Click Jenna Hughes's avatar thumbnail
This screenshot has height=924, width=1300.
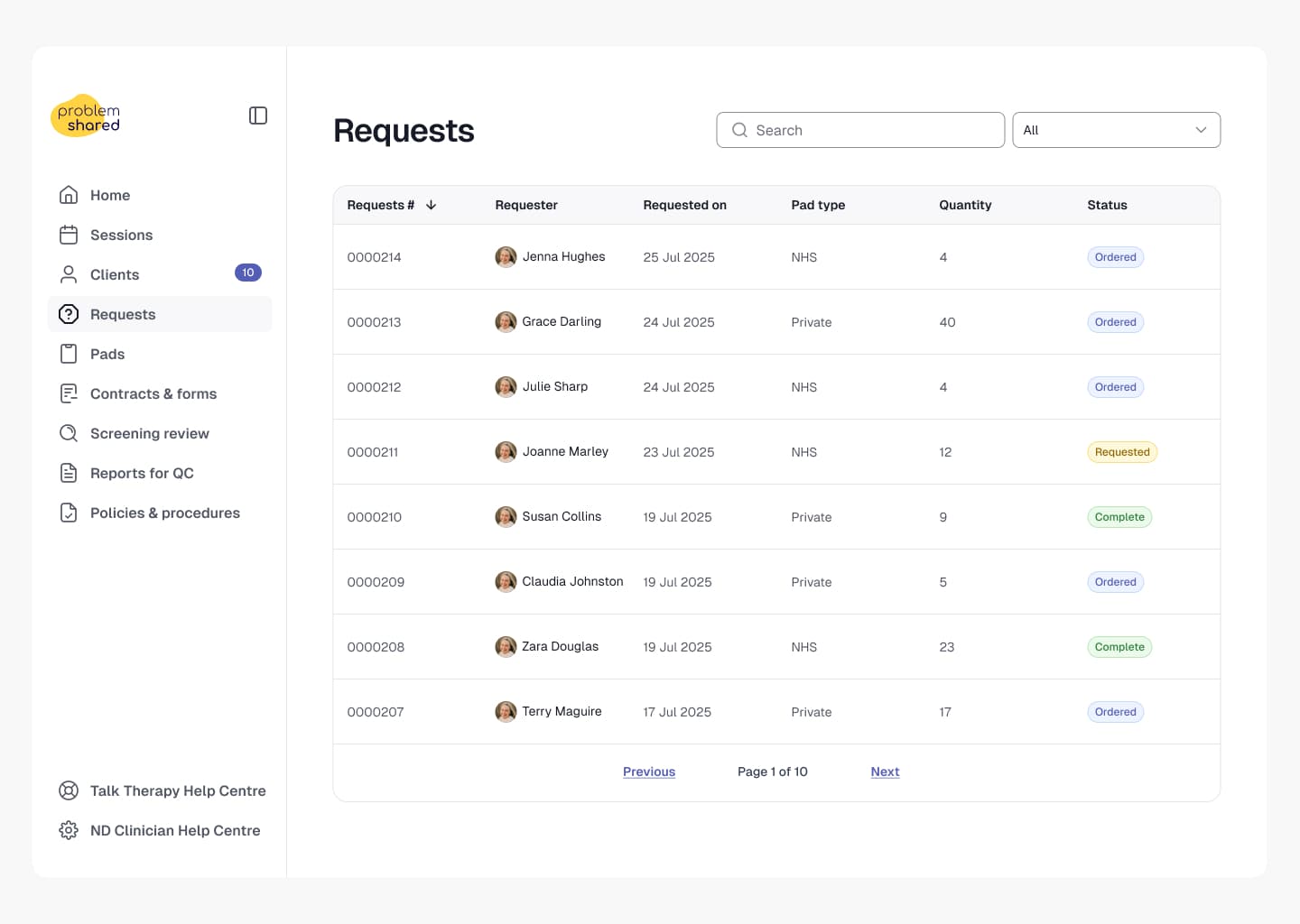[506, 256]
